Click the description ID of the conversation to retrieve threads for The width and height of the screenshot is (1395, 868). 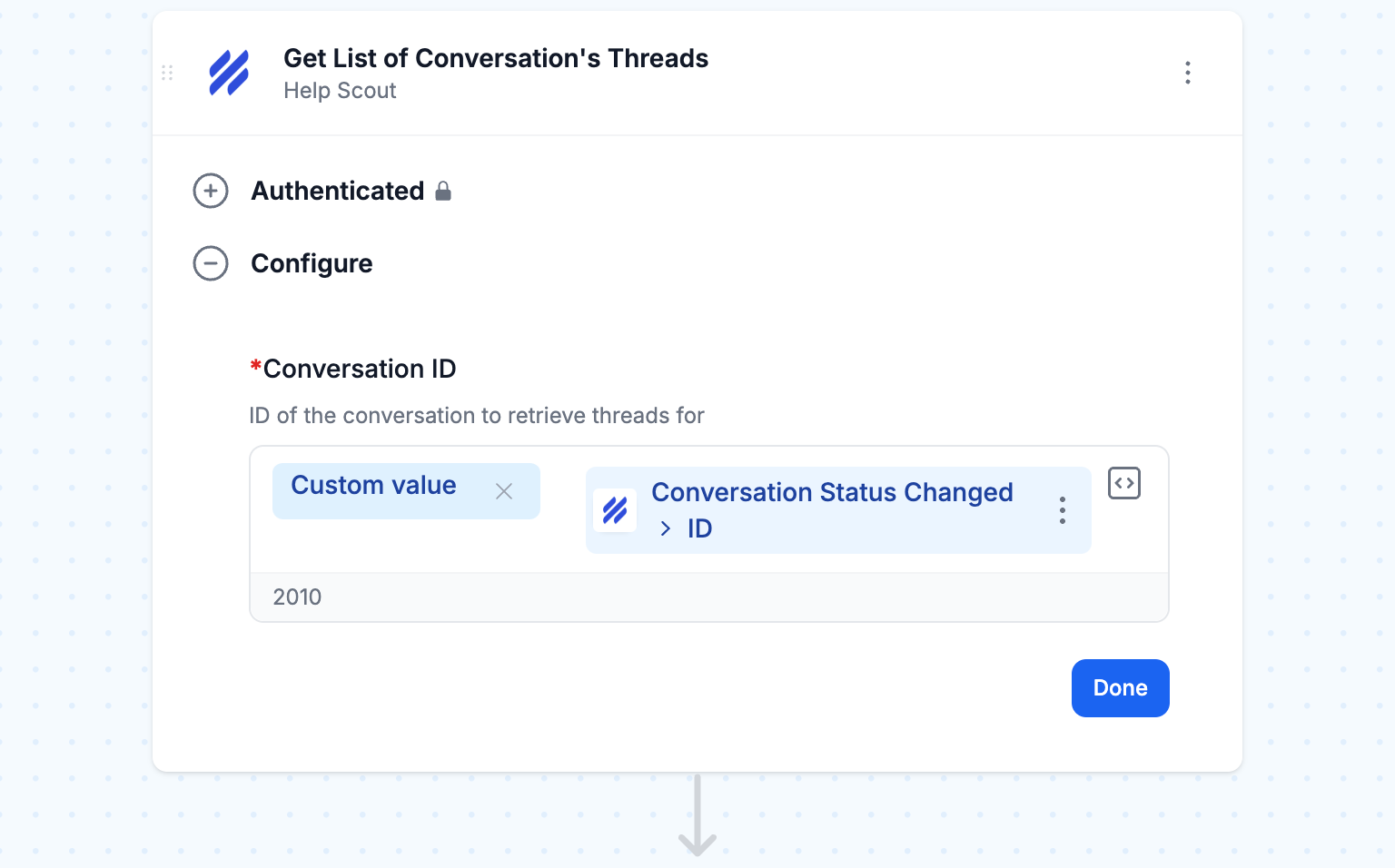[477, 416]
